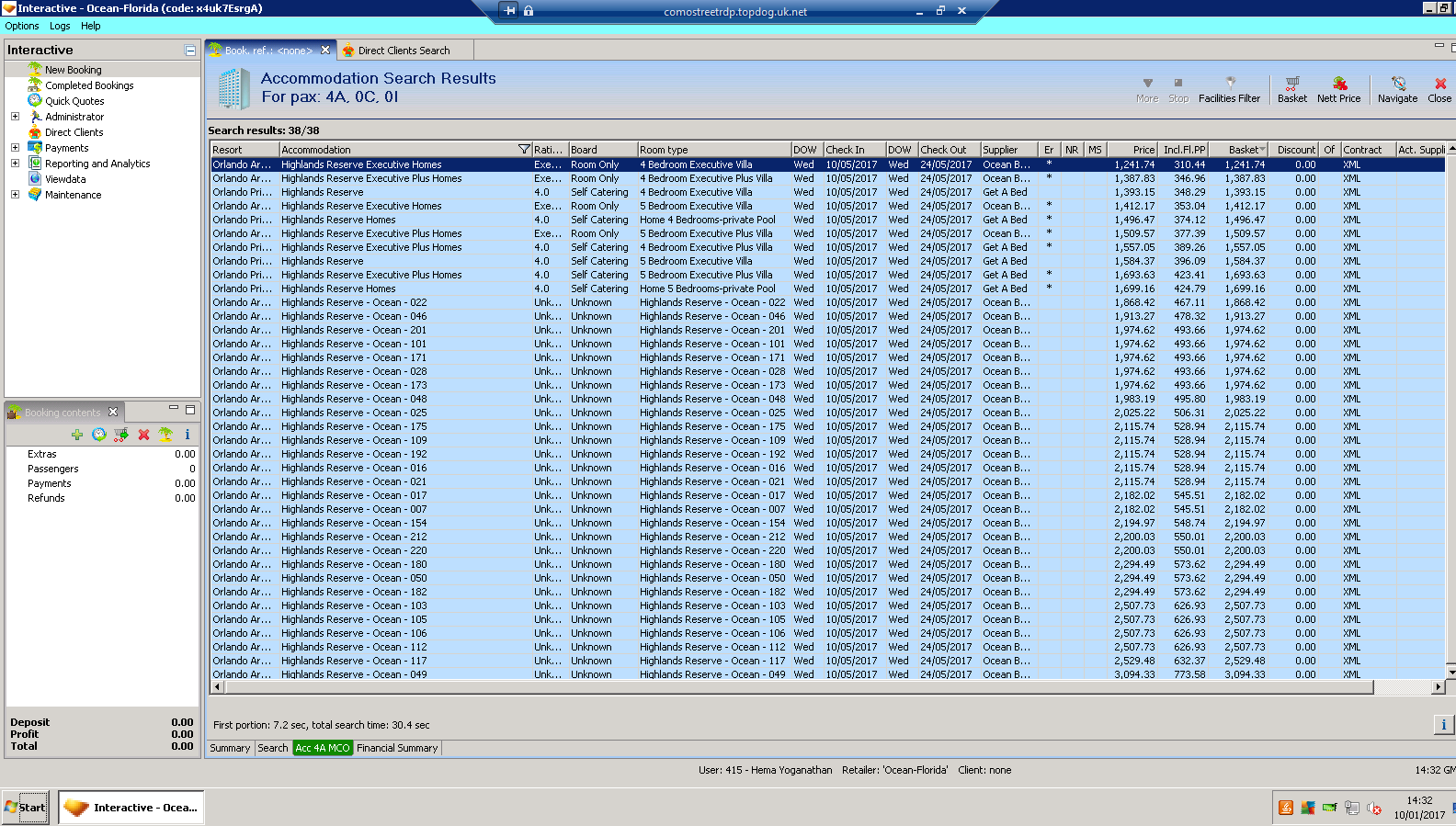The height and width of the screenshot is (826, 1456).
Task: Close the Book. ref. tab with its X
Action: click(x=325, y=50)
